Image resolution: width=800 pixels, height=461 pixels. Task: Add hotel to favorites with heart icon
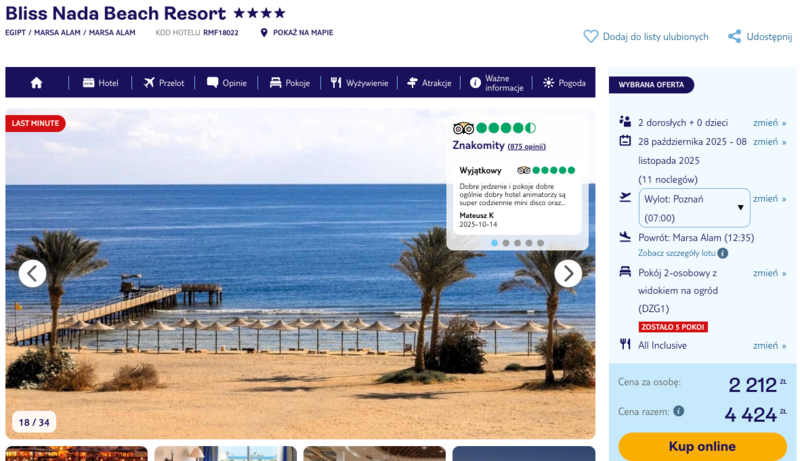(x=590, y=36)
